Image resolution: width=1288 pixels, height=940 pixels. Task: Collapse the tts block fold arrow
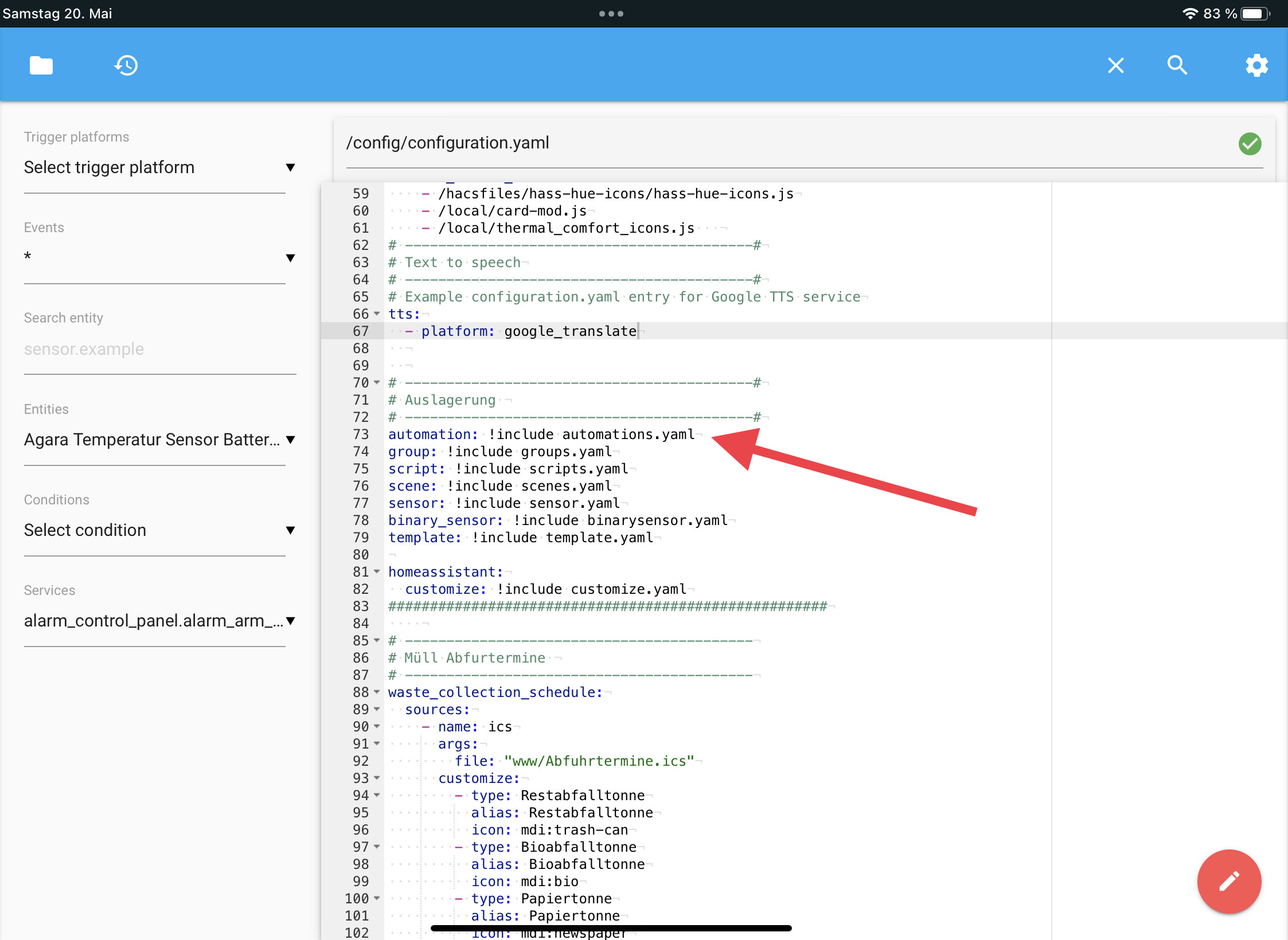(377, 314)
